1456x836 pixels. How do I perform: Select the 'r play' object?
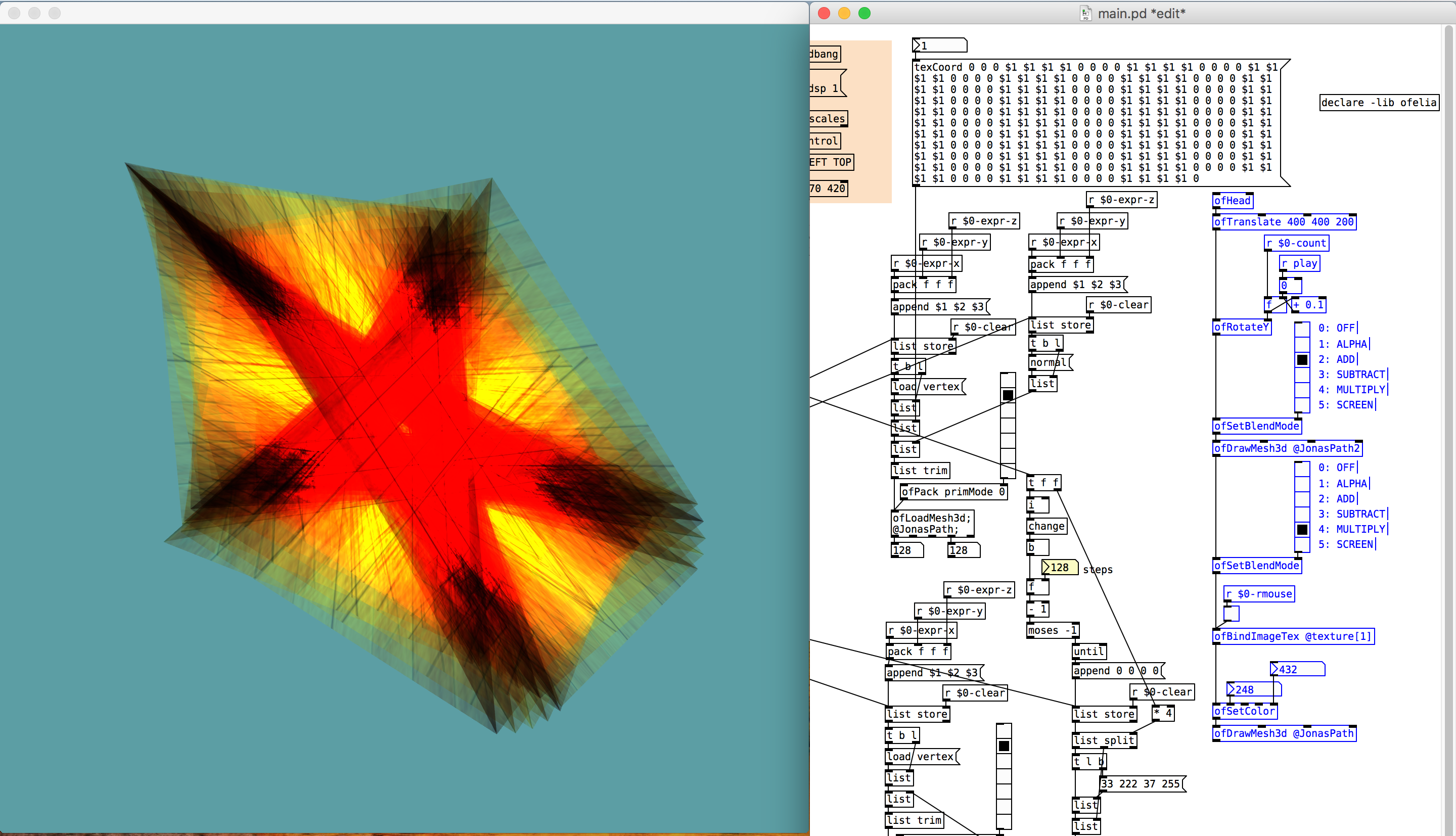pyautogui.click(x=1300, y=263)
